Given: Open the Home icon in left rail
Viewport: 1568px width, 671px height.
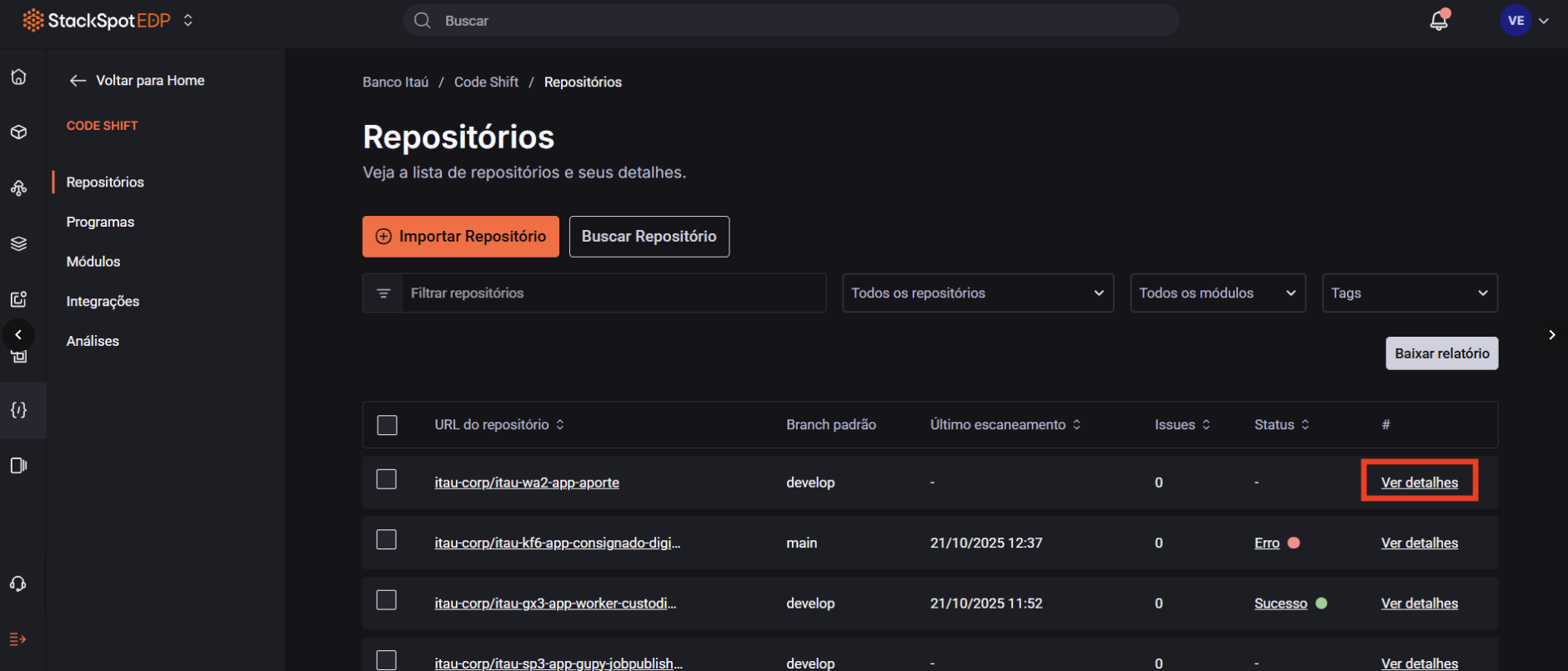Looking at the screenshot, I should tap(18, 77).
